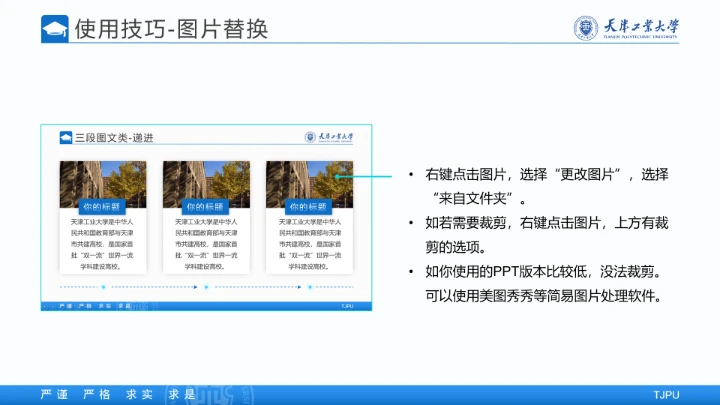Select the bullet beginning 右键点击图片，选择“更改图片”

[546, 186]
